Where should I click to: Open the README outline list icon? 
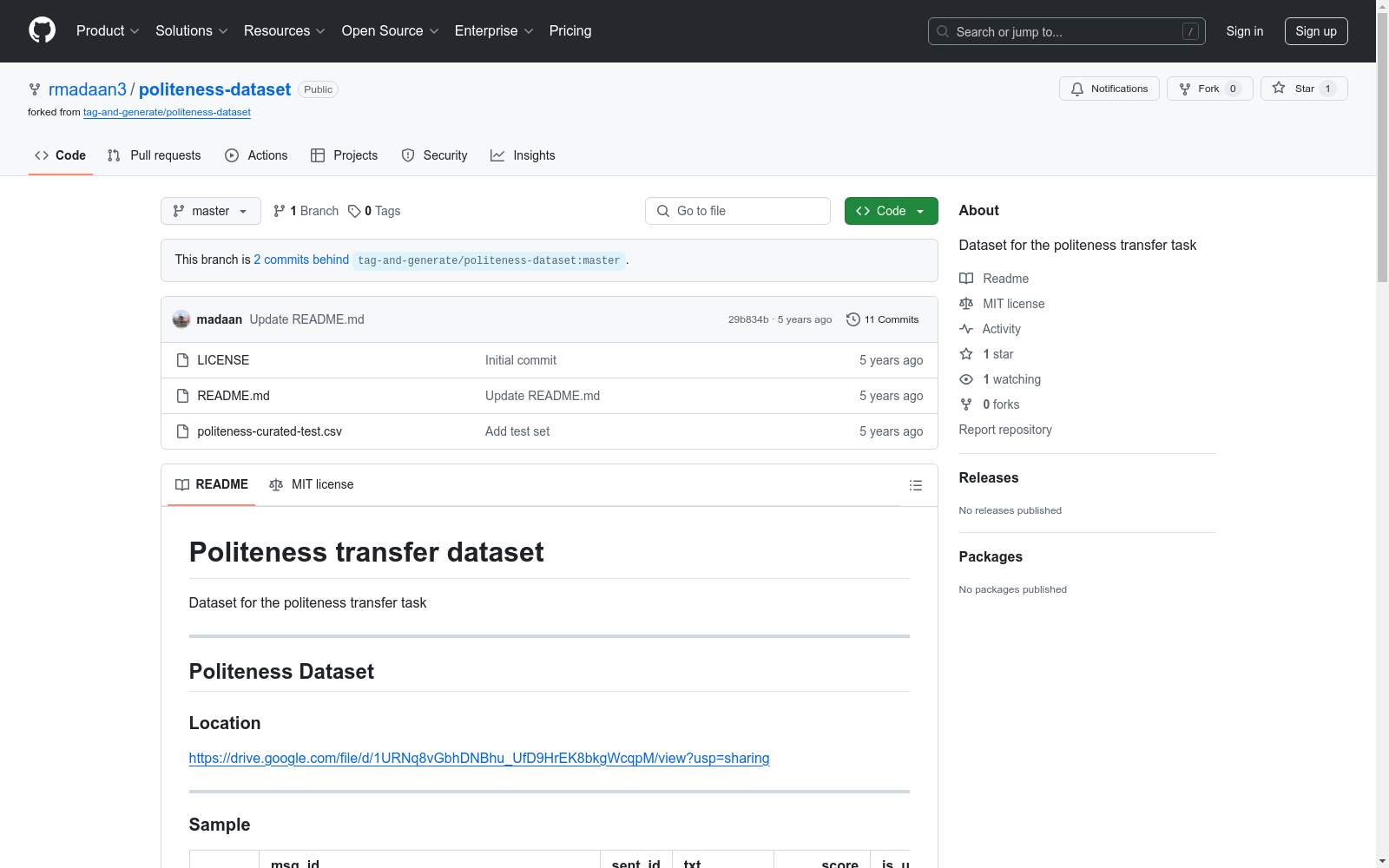916,485
